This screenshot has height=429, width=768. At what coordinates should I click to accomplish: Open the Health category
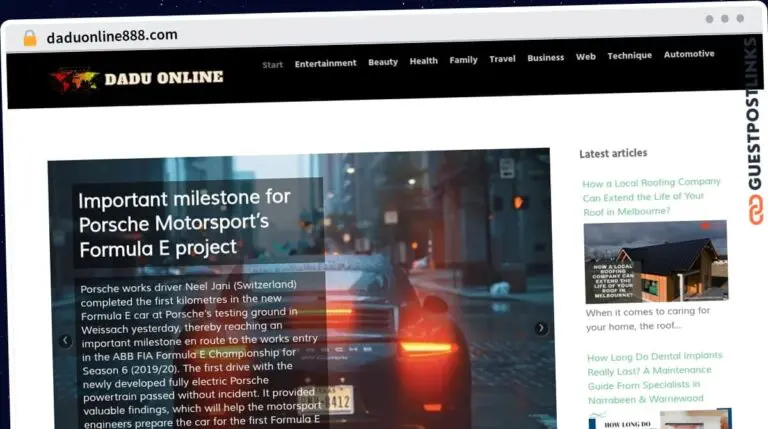point(423,61)
